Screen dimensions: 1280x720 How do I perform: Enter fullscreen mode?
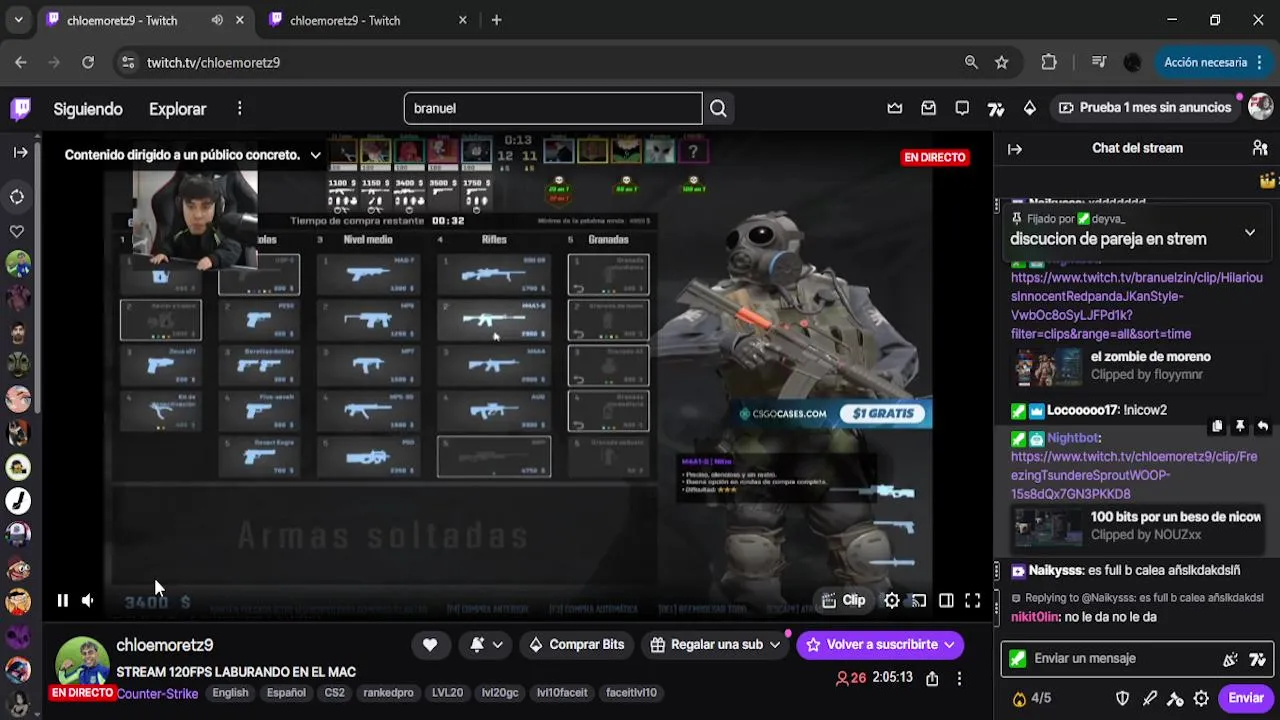click(972, 600)
